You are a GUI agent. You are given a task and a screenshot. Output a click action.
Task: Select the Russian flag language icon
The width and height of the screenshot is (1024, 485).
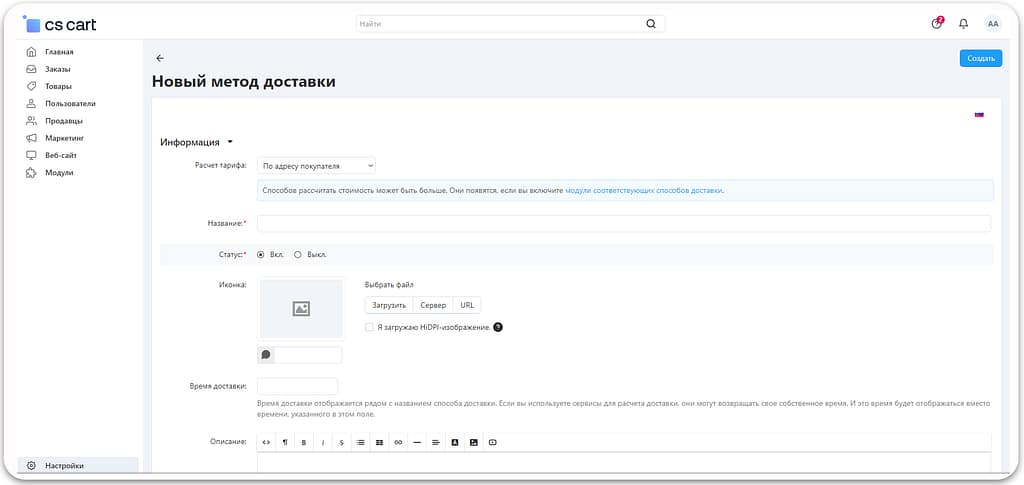tap(979, 115)
